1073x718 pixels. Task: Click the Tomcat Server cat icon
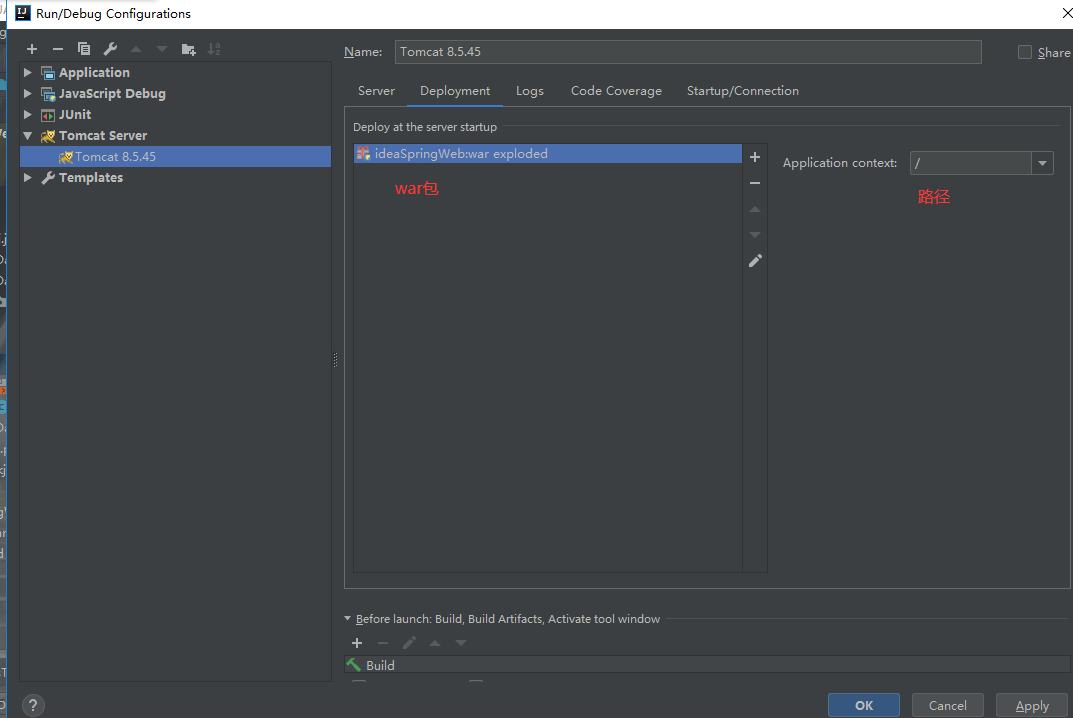point(47,136)
